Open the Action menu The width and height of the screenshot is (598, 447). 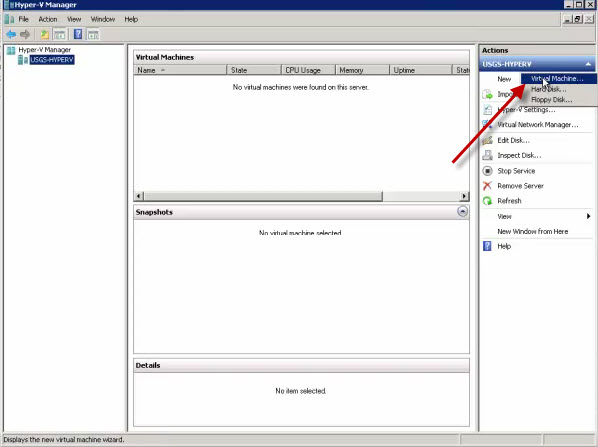click(48, 19)
